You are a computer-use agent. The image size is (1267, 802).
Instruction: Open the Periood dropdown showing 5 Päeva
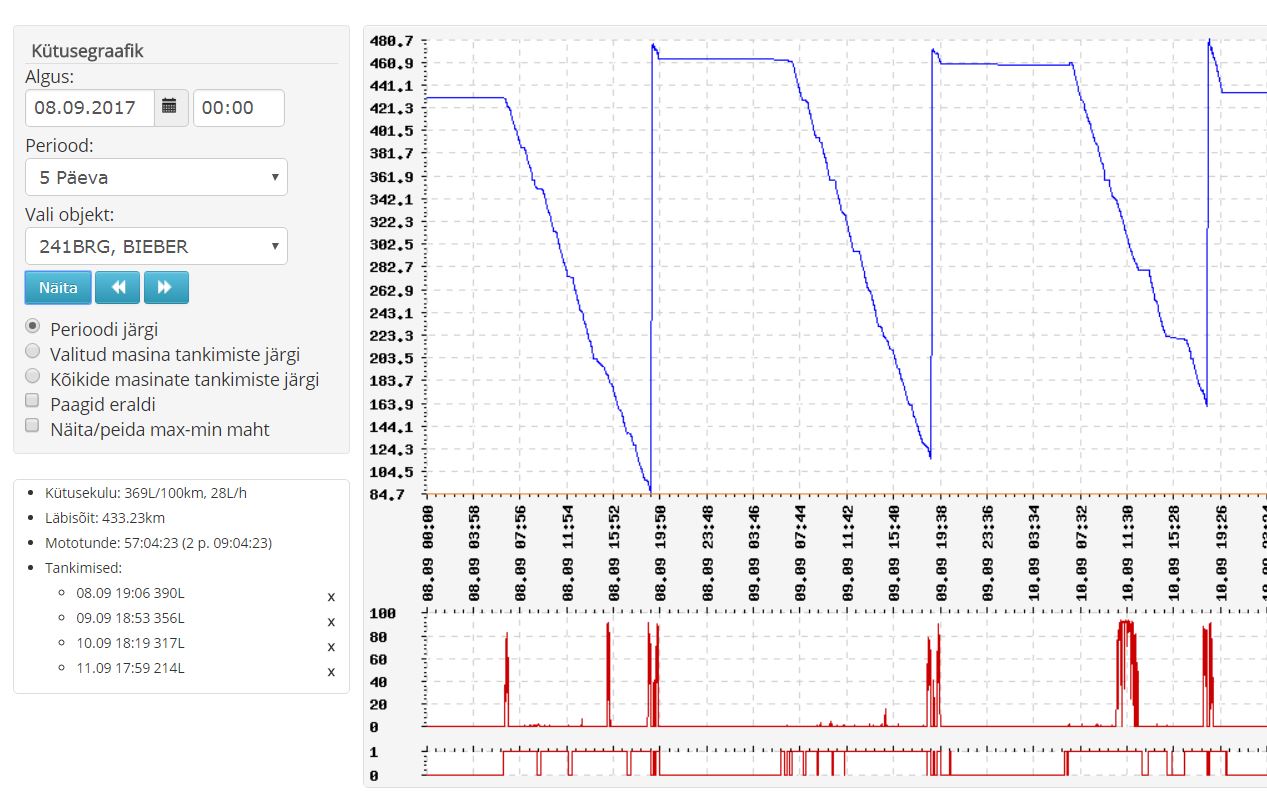click(x=156, y=177)
